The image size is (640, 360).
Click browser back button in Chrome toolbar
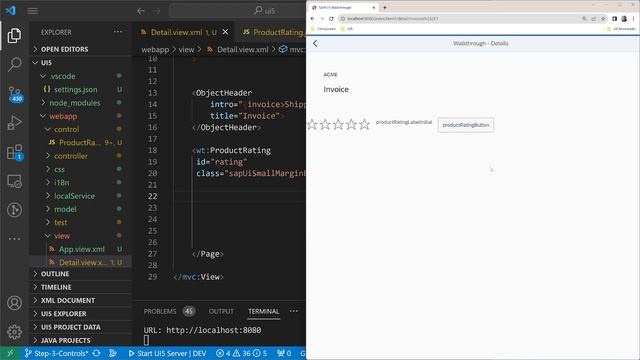[313, 18]
